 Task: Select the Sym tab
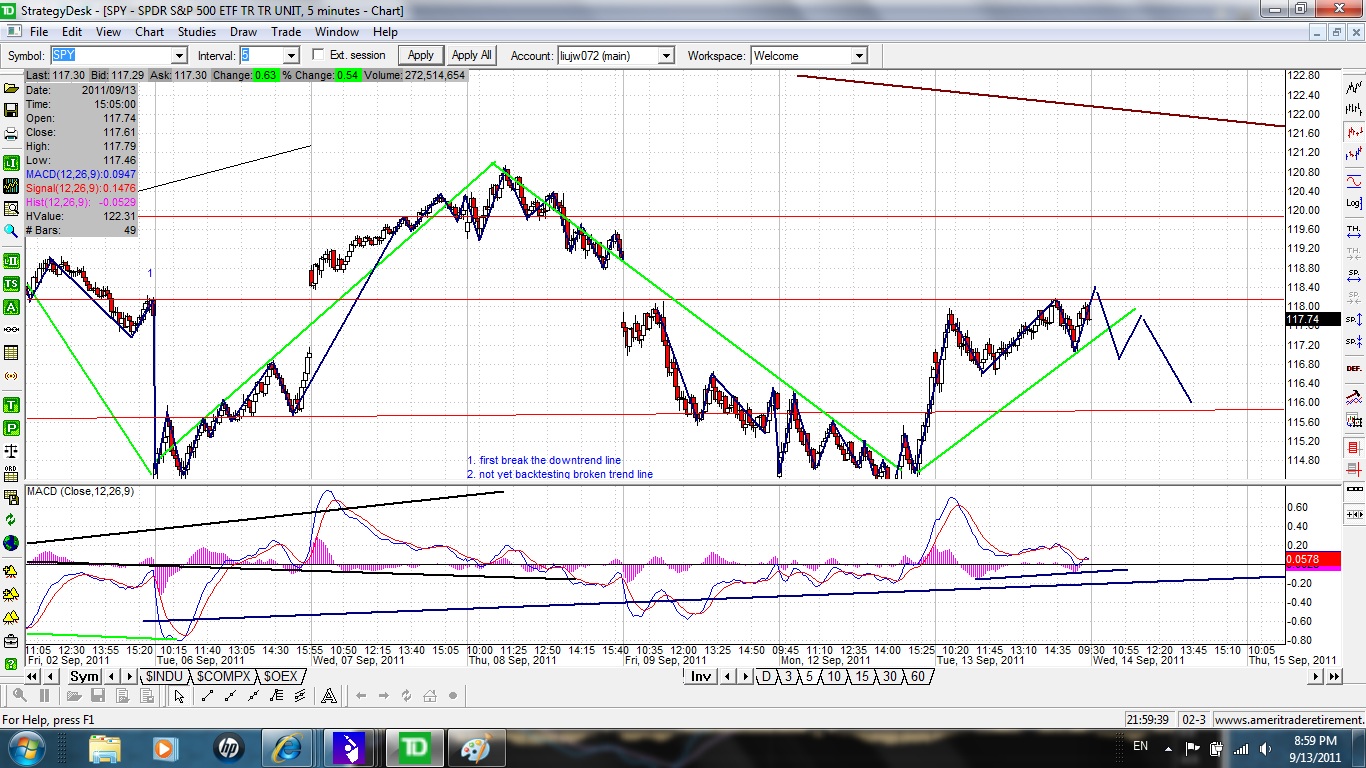(x=84, y=677)
